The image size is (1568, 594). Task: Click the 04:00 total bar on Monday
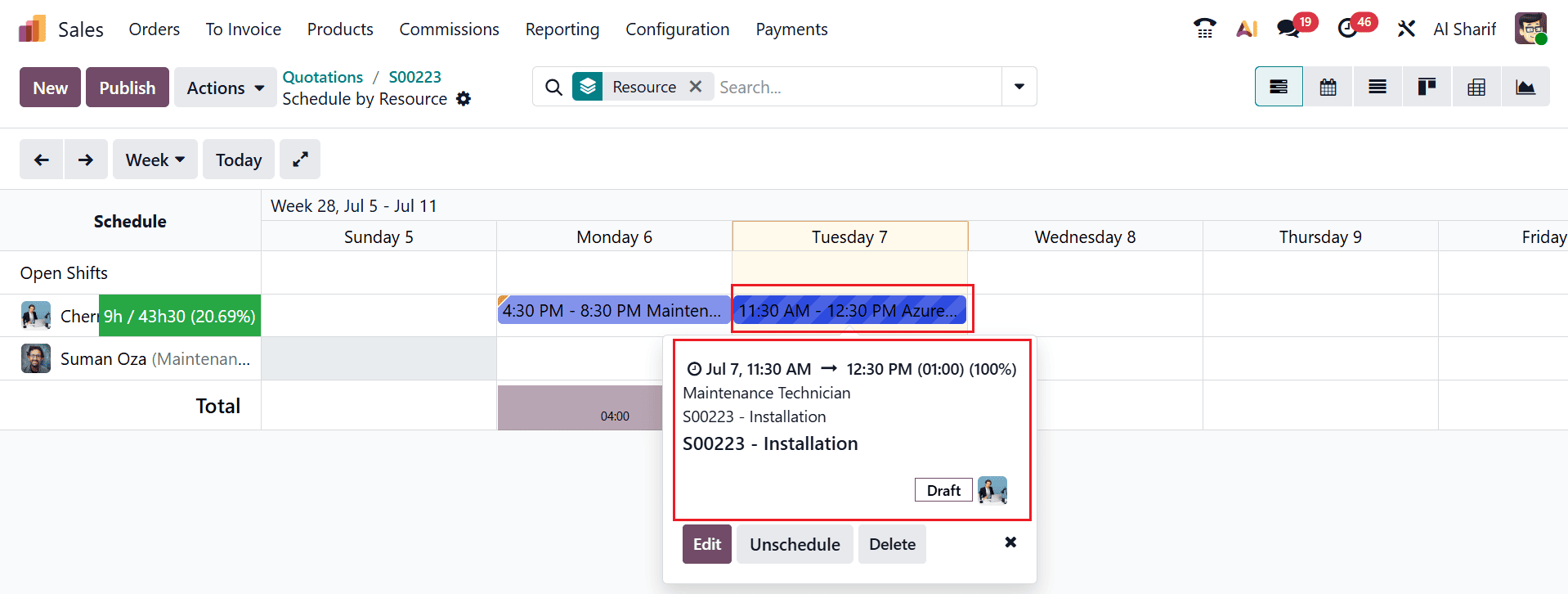(x=580, y=407)
